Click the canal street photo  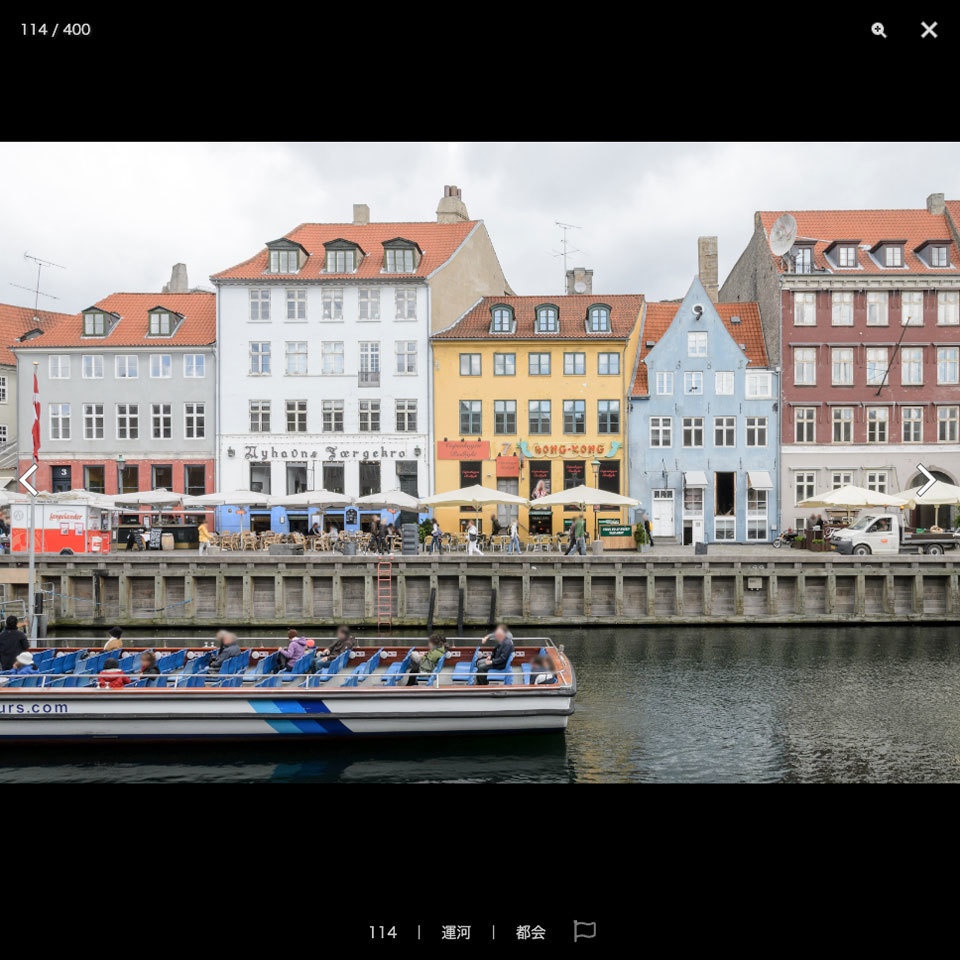(480, 462)
